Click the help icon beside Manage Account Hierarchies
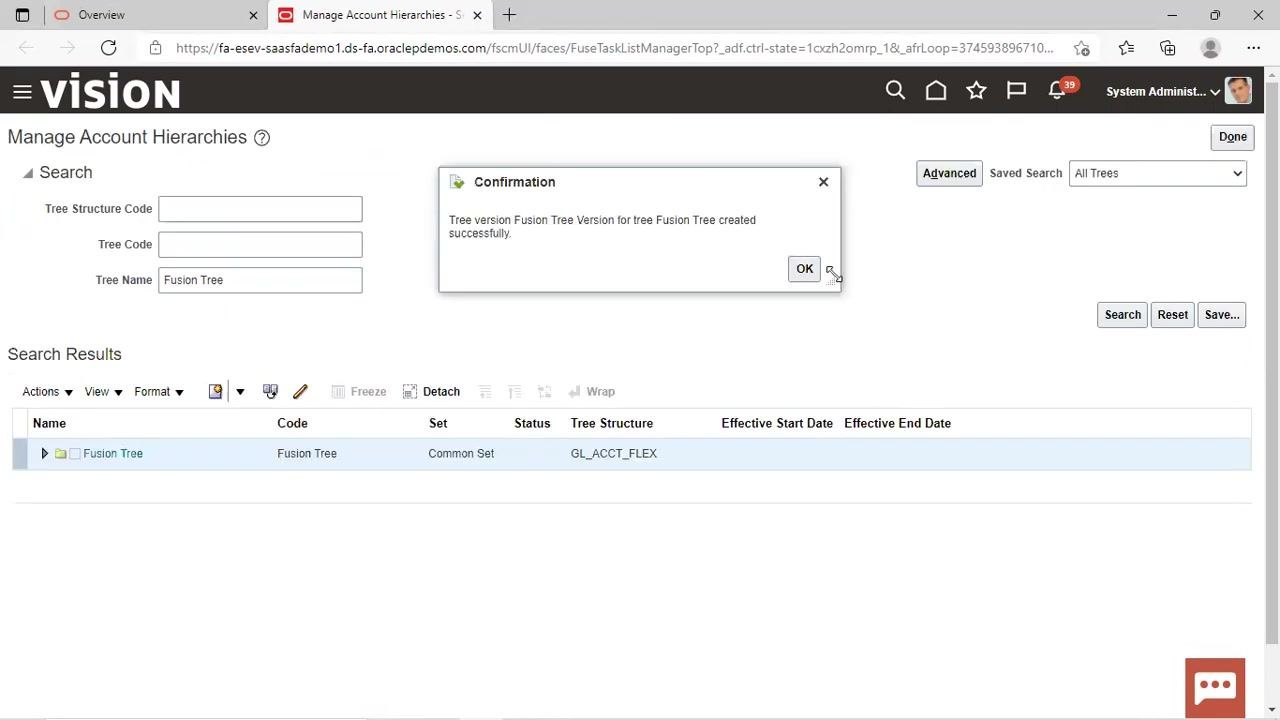 coord(262,138)
